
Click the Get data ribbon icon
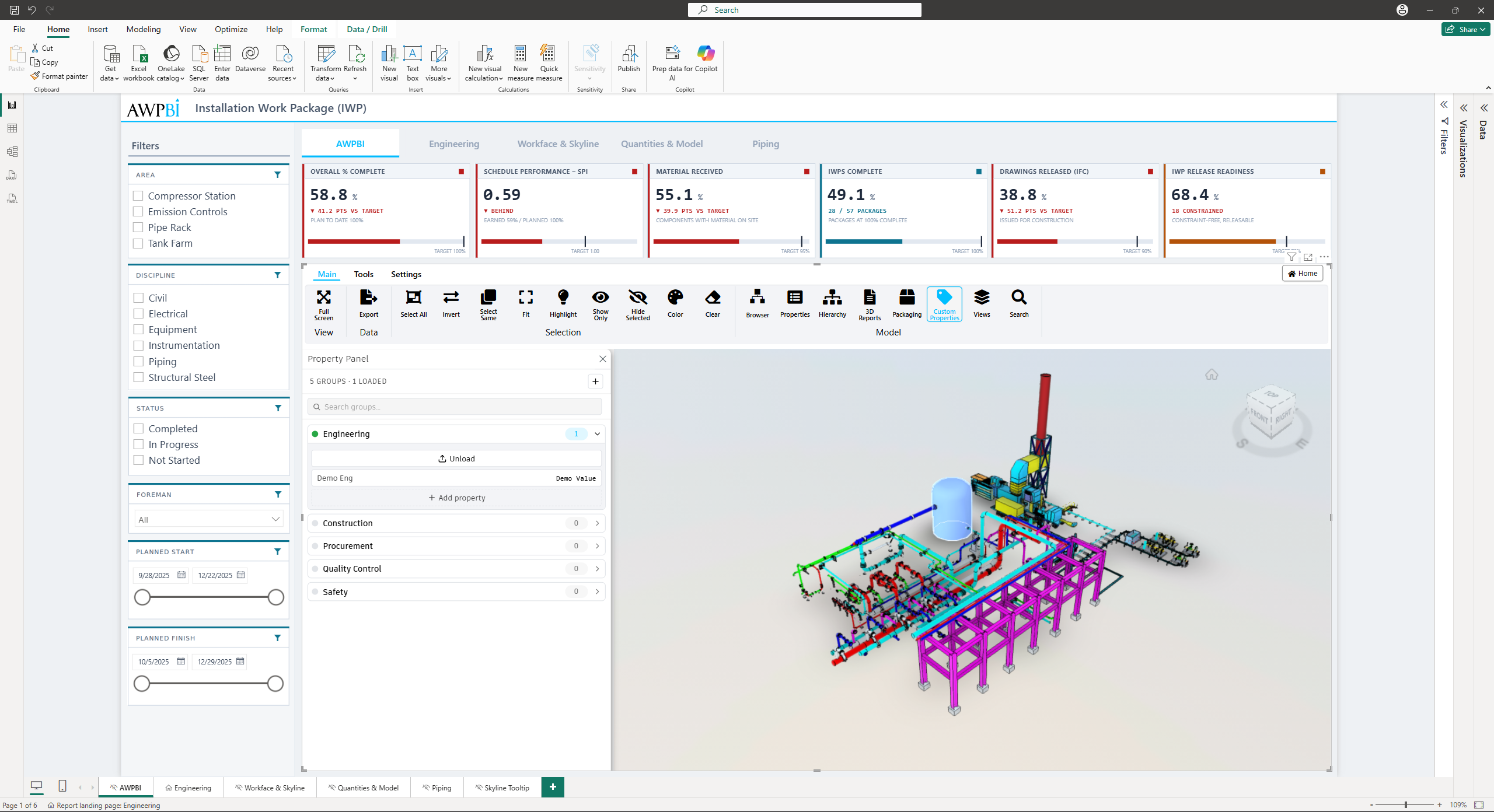click(110, 63)
